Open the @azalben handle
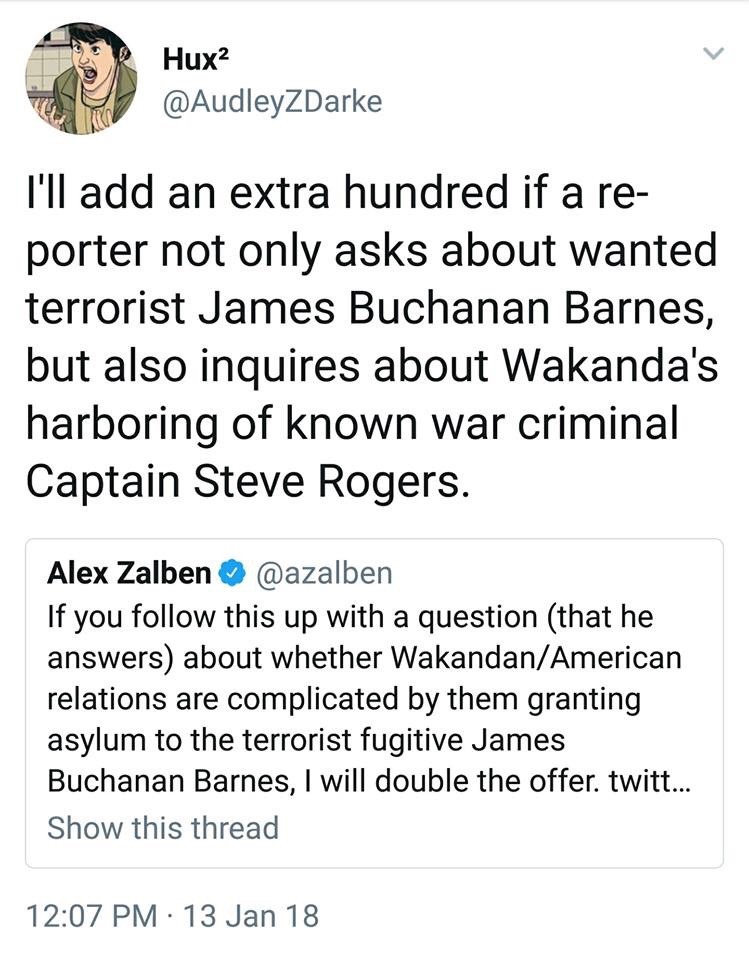Image resolution: width=749 pixels, height=960 pixels. (x=325, y=574)
